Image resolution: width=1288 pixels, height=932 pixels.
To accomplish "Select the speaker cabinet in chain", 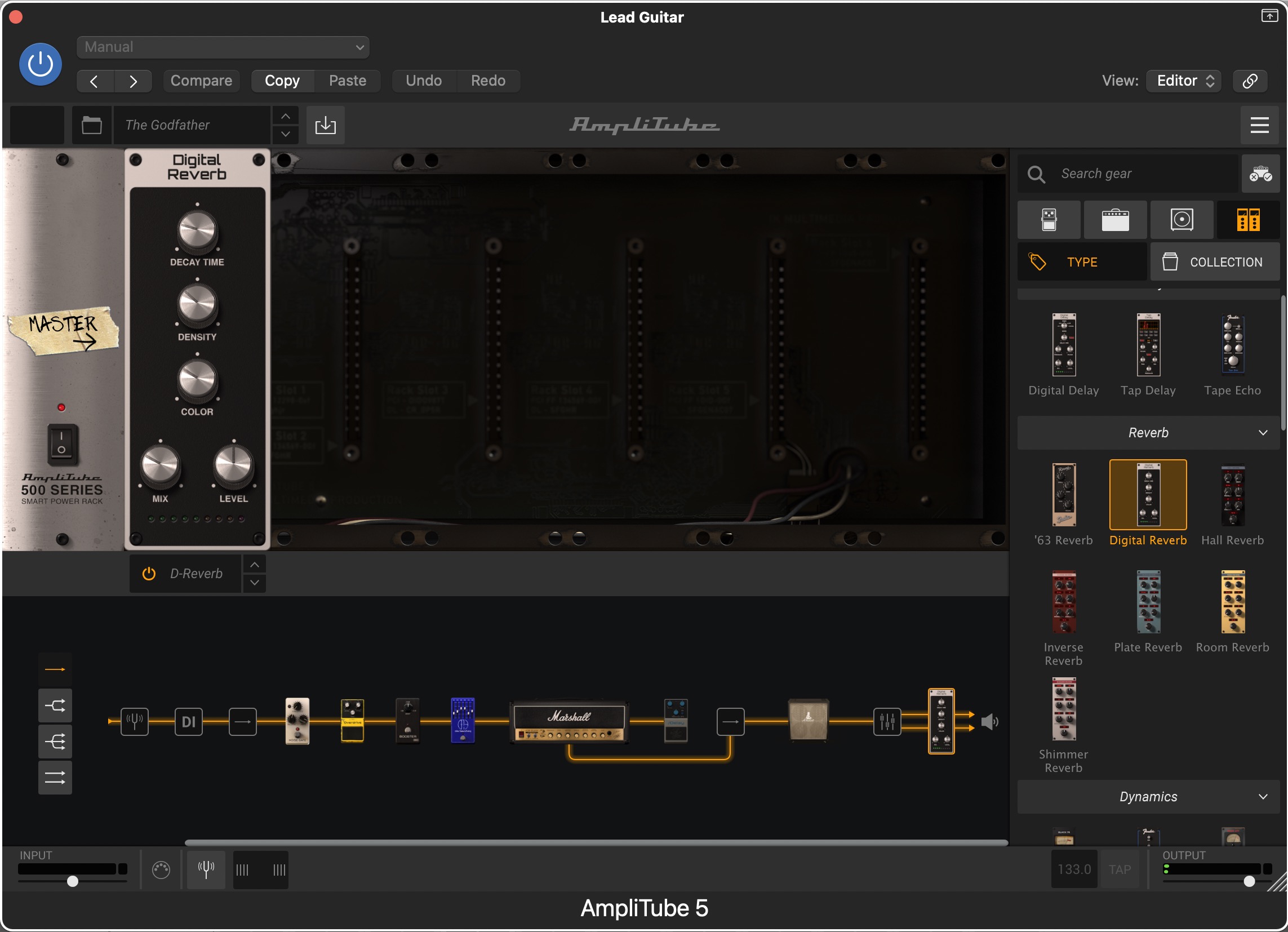I will (809, 721).
